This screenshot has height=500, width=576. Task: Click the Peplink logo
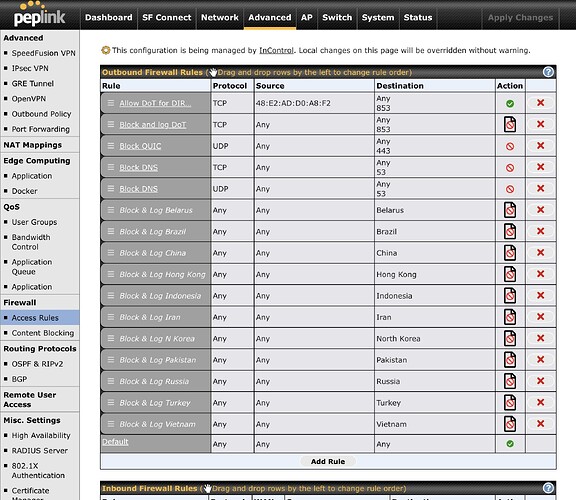(x=39, y=15)
